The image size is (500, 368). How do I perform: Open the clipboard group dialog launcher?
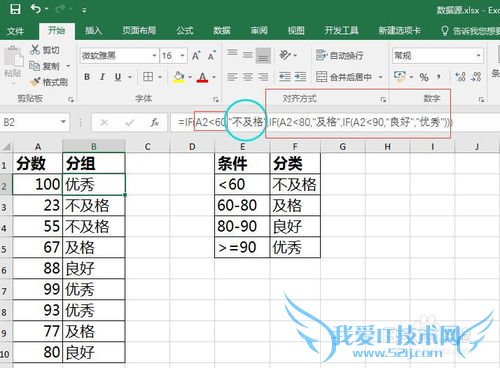(71, 99)
